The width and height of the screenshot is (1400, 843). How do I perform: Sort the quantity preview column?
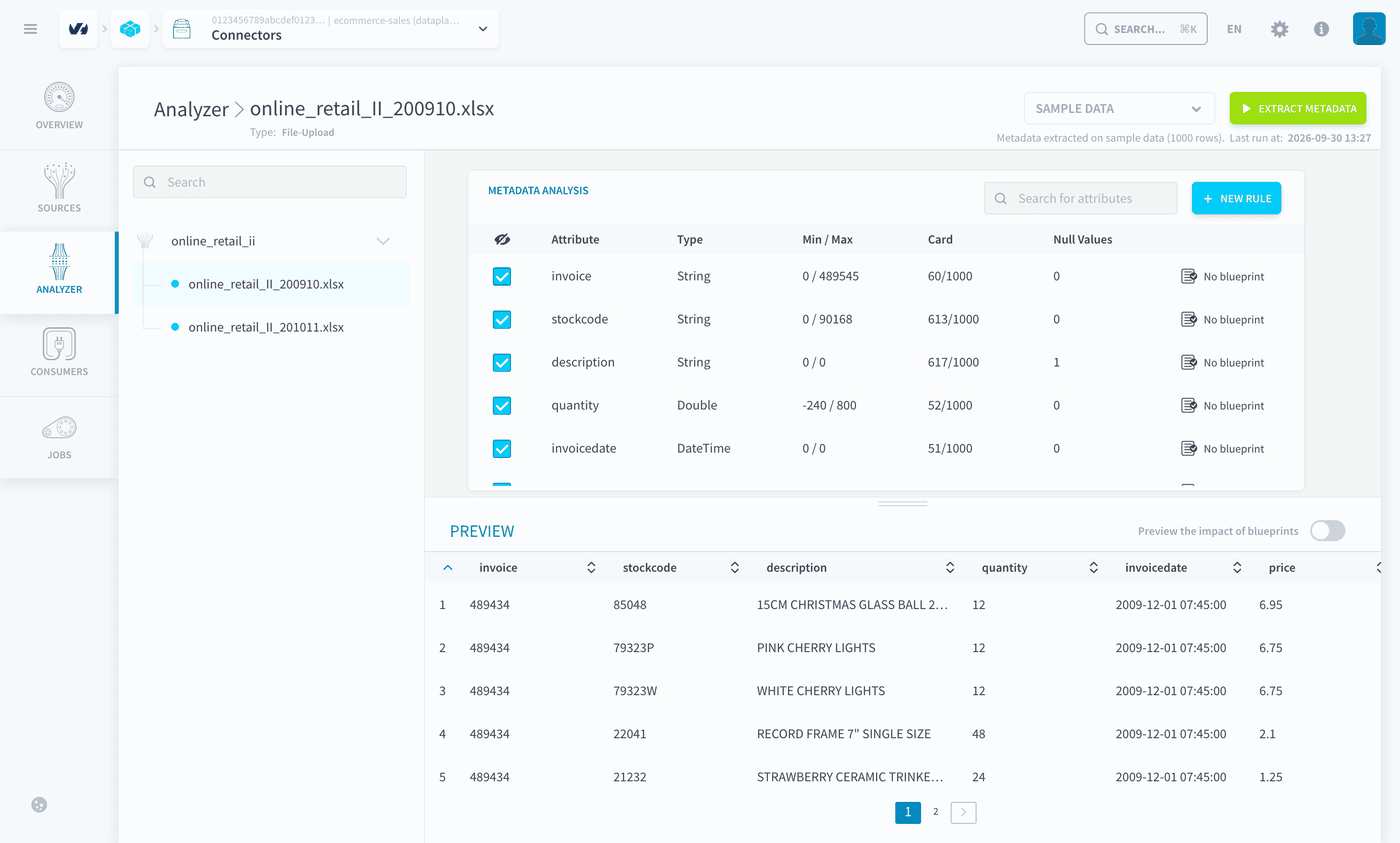point(1094,567)
